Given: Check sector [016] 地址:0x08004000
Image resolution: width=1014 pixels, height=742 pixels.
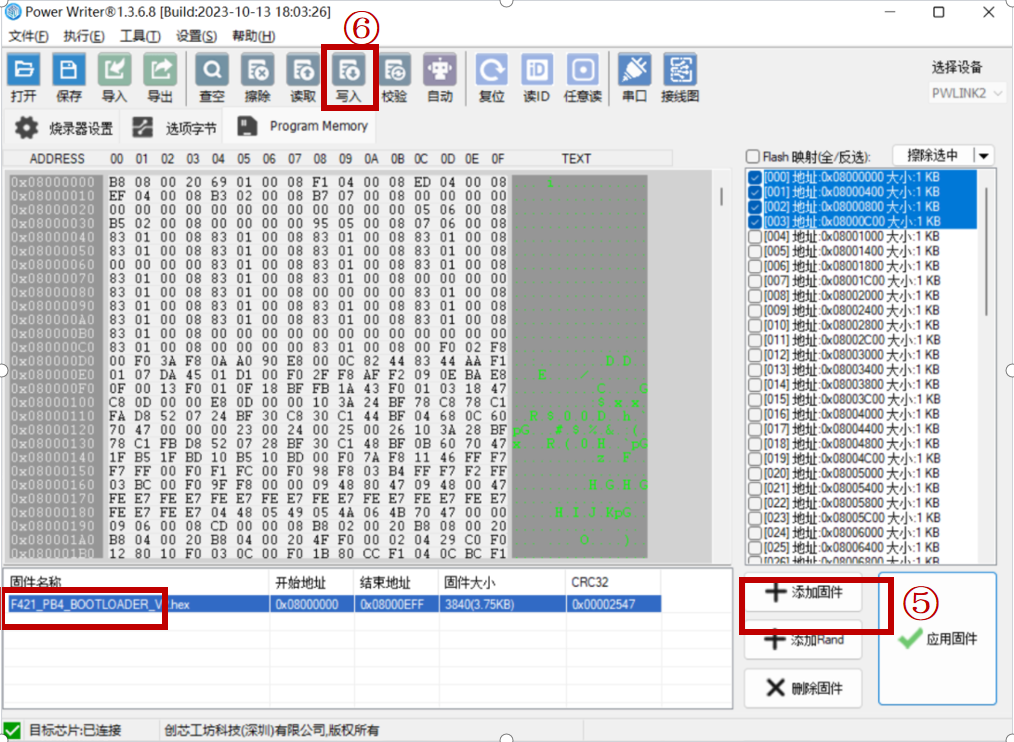Looking at the screenshot, I should click(x=755, y=414).
